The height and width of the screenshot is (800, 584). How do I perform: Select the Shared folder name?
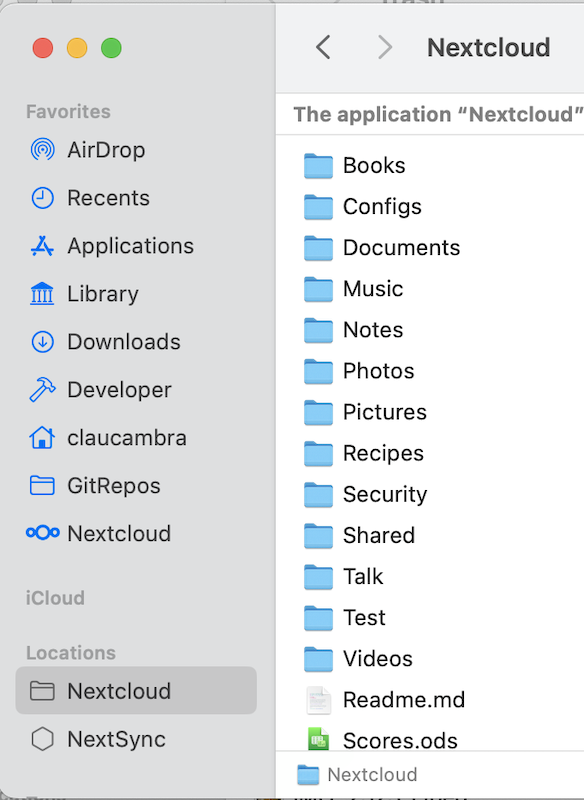pyautogui.click(x=379, y=536)
